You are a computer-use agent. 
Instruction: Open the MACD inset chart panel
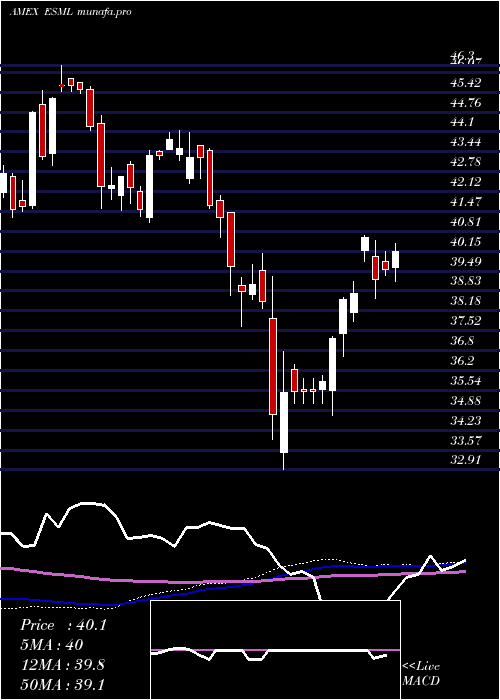275,650
